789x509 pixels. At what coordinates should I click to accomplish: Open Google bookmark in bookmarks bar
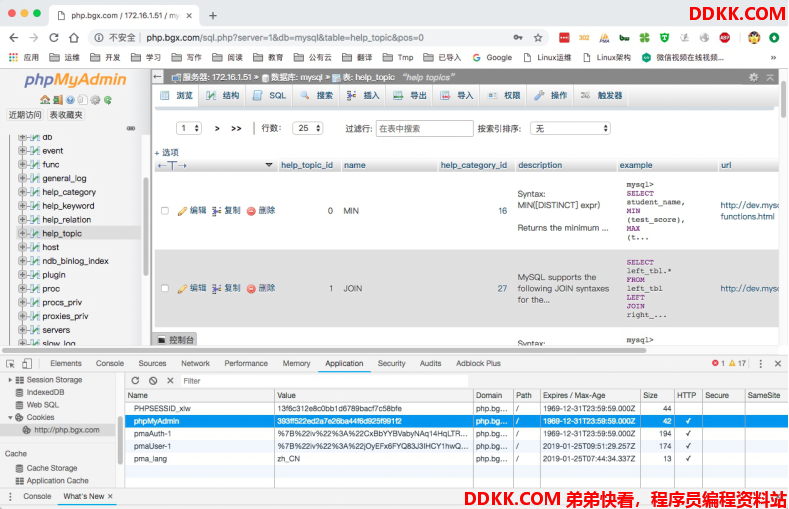tap(492, 57)
